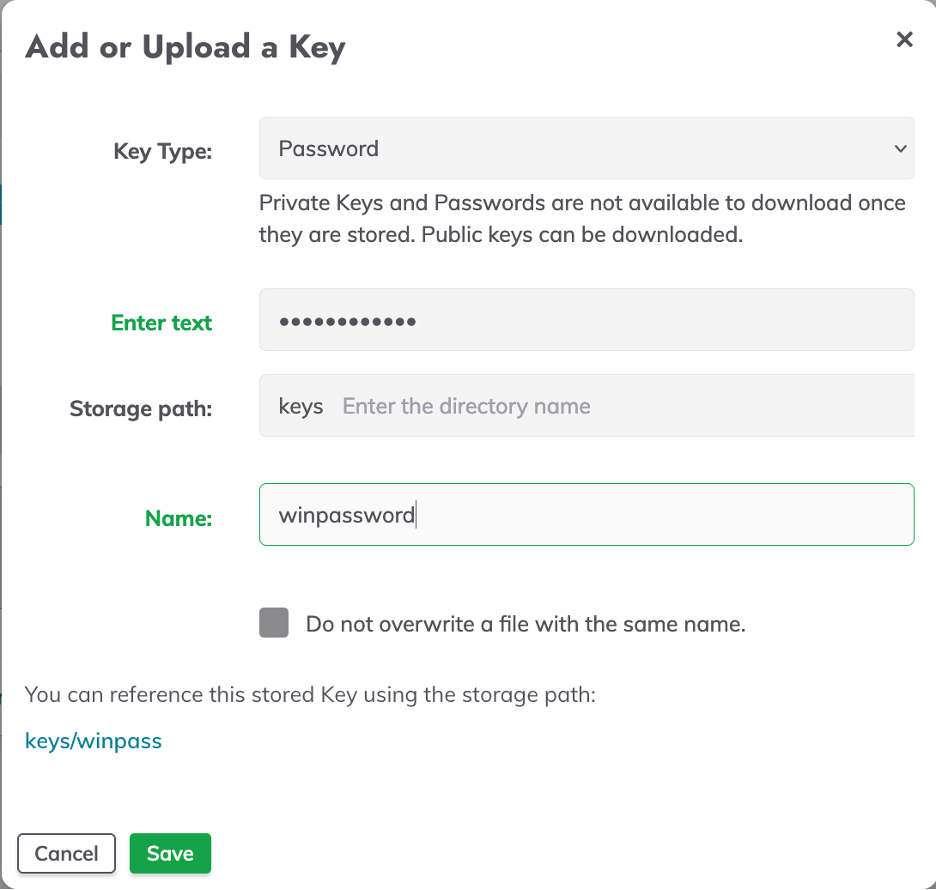Viewport: 936px width, 890px height.
Task: Click the Private Keys and Passwords help text
Action: 582,219
